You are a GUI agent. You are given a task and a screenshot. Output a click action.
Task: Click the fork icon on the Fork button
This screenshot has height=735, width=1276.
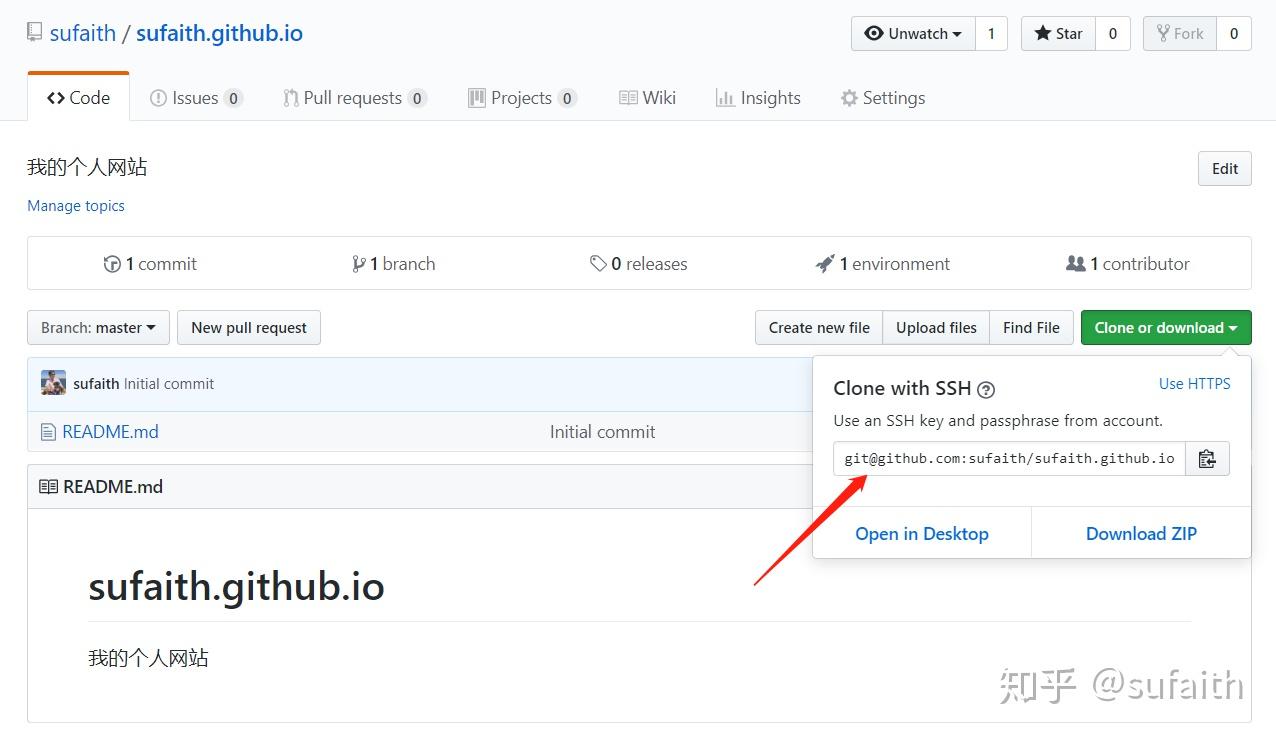1163,33
